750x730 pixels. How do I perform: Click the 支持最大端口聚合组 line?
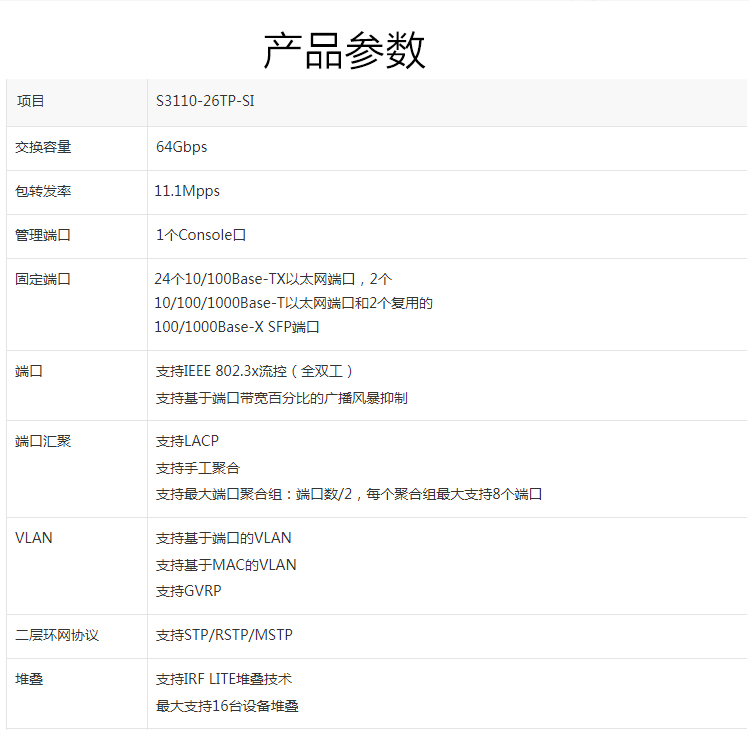coord(349,494)
